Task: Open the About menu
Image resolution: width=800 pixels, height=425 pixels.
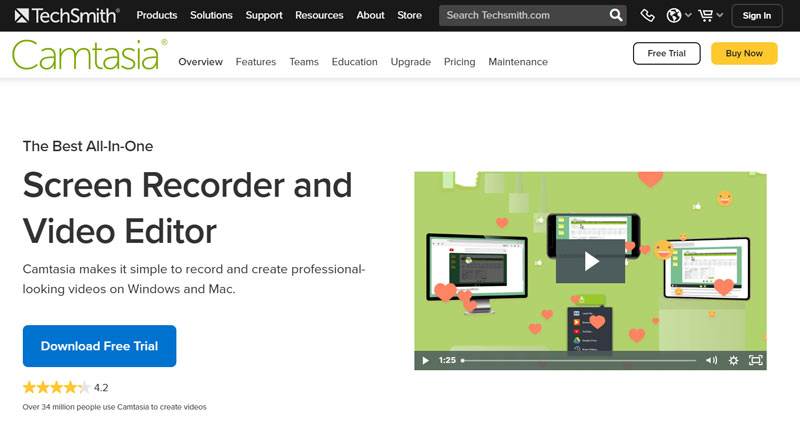Action: (370, 15)
